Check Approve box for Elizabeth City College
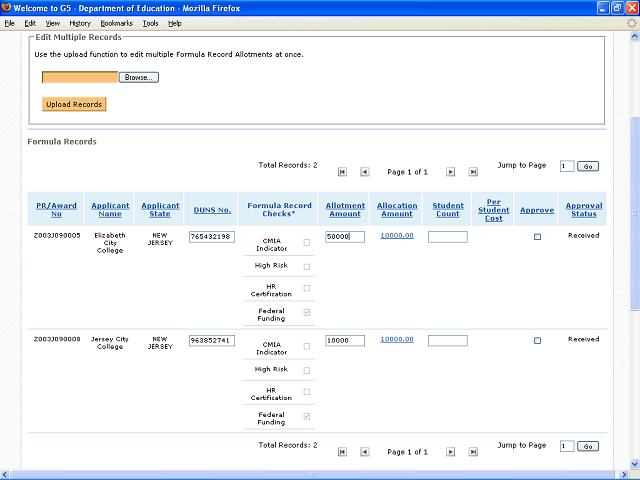 pos(537,237)
